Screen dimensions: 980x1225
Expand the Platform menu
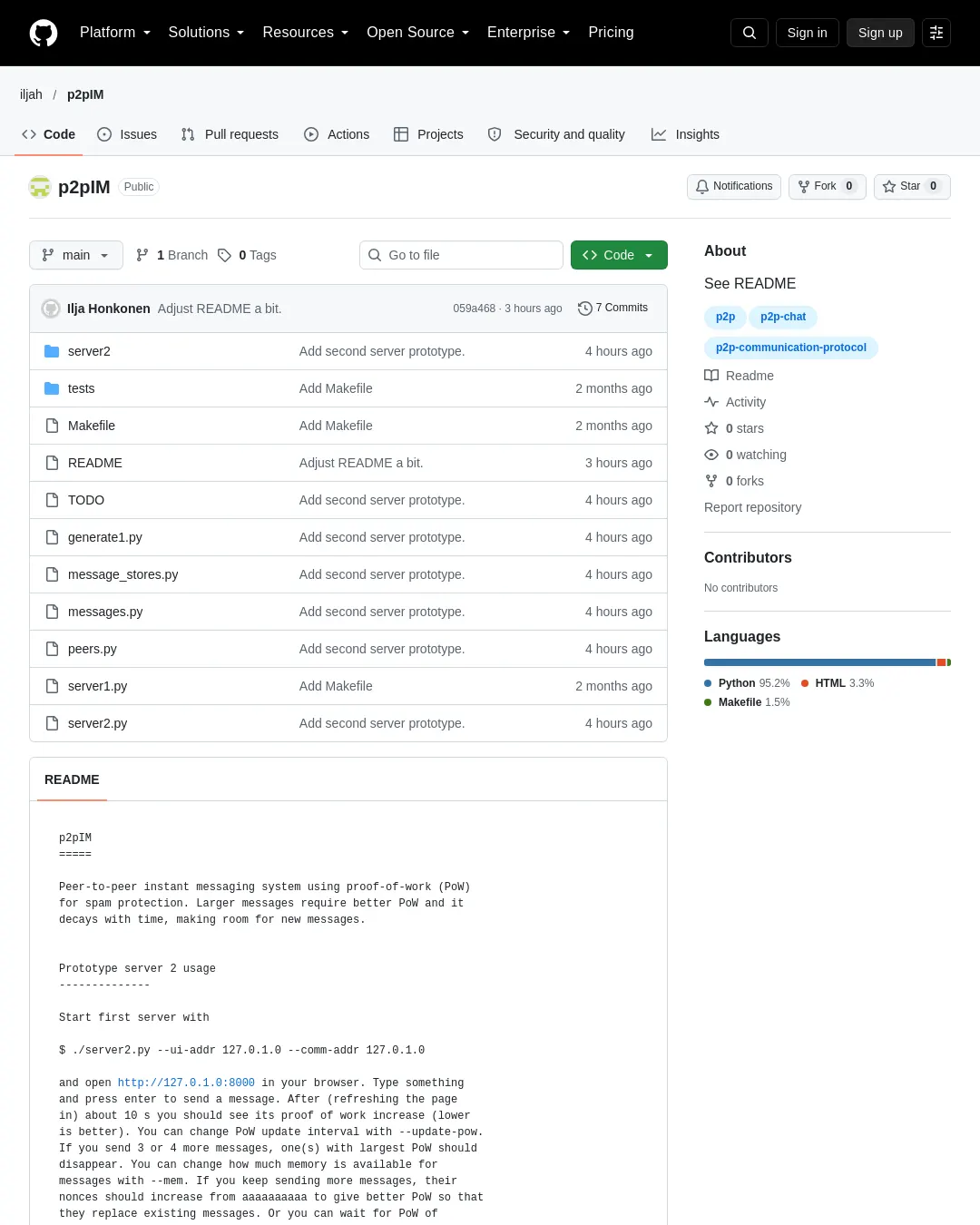(x=115, y=33)
